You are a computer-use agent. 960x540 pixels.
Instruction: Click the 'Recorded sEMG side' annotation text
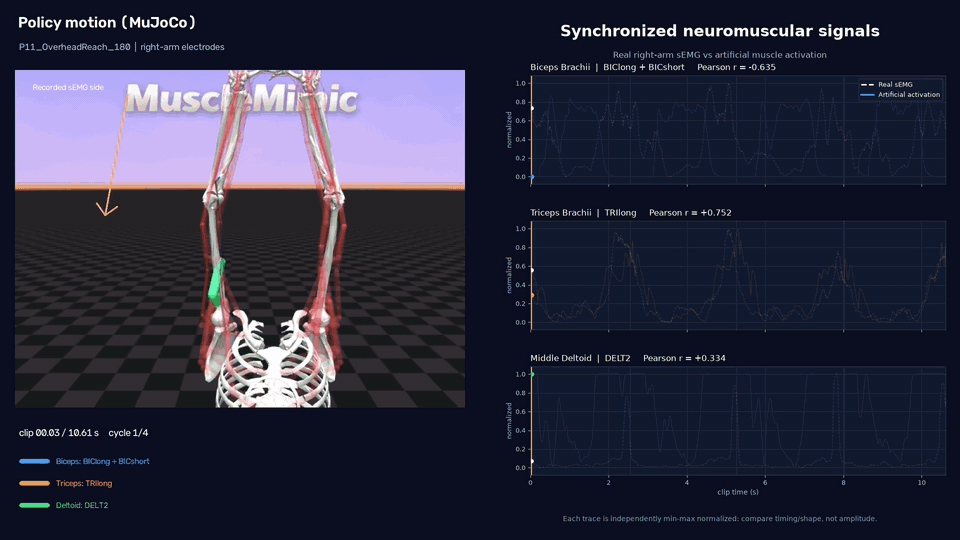click(x=68, y=88)
